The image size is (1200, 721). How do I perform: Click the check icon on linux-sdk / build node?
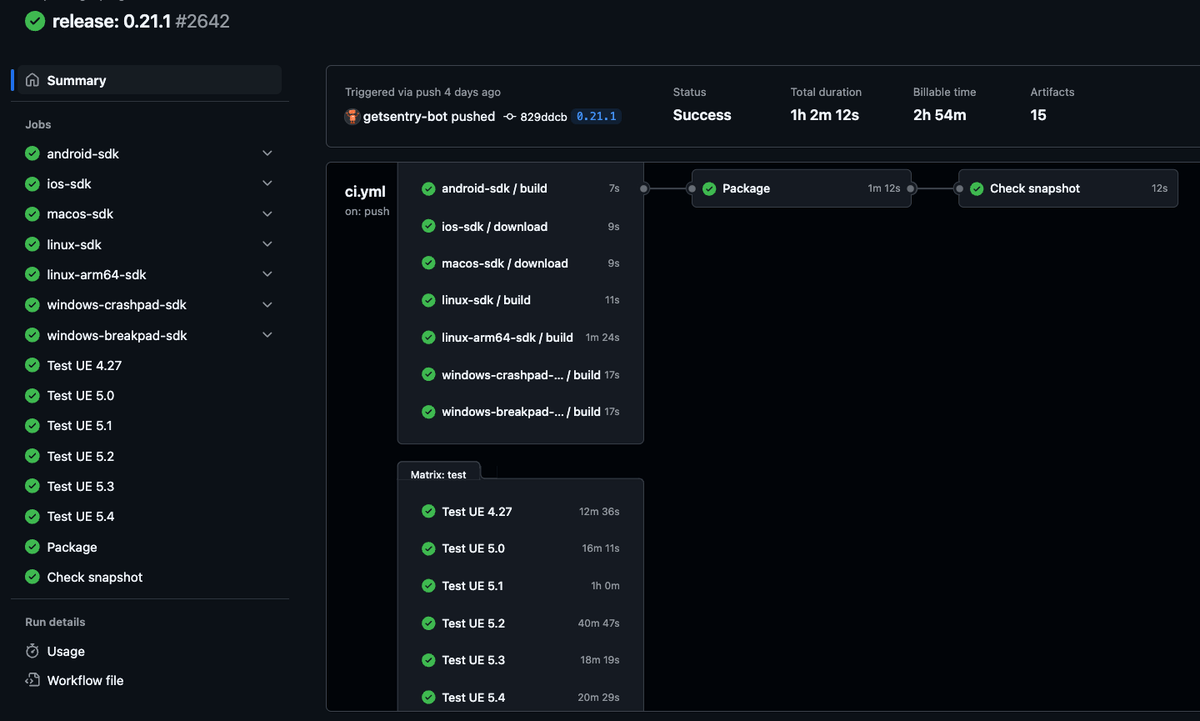pyautogui.click(x=428, y=300)
